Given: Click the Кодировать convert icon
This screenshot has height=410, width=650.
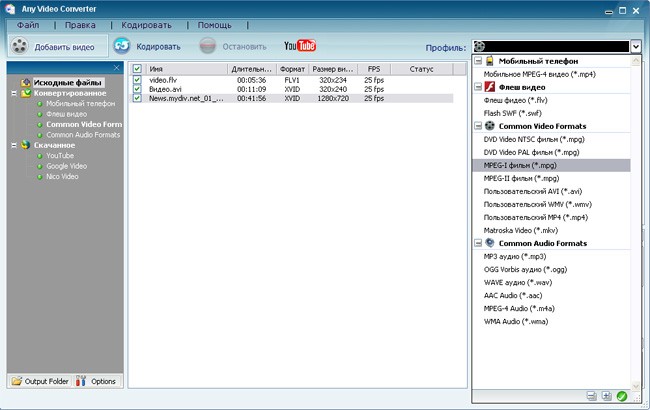Looking at the screenshot, I should [x=122, y=46].
